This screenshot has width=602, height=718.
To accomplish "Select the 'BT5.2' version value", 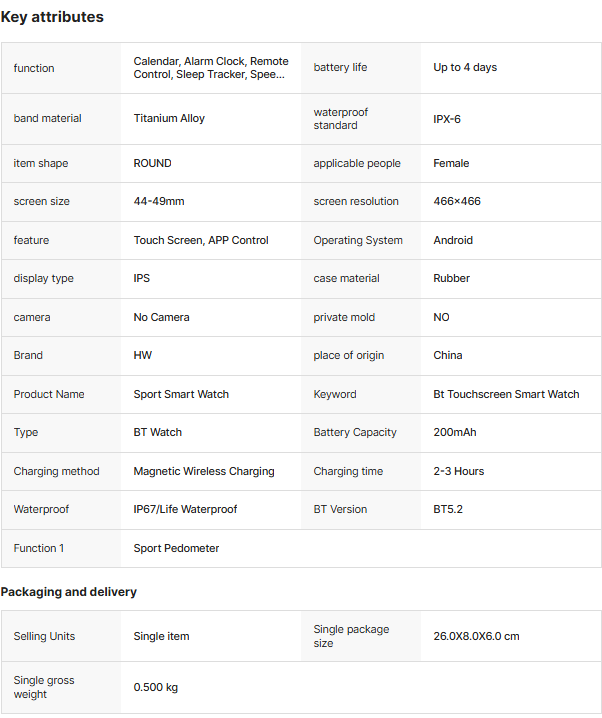I will pyautogui.click(x=448, y=509).
